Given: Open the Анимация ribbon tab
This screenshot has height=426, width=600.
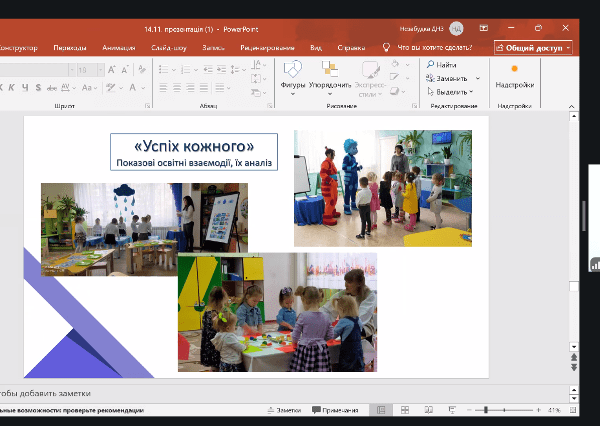Looking at the screenshot, I should [119, 47].
